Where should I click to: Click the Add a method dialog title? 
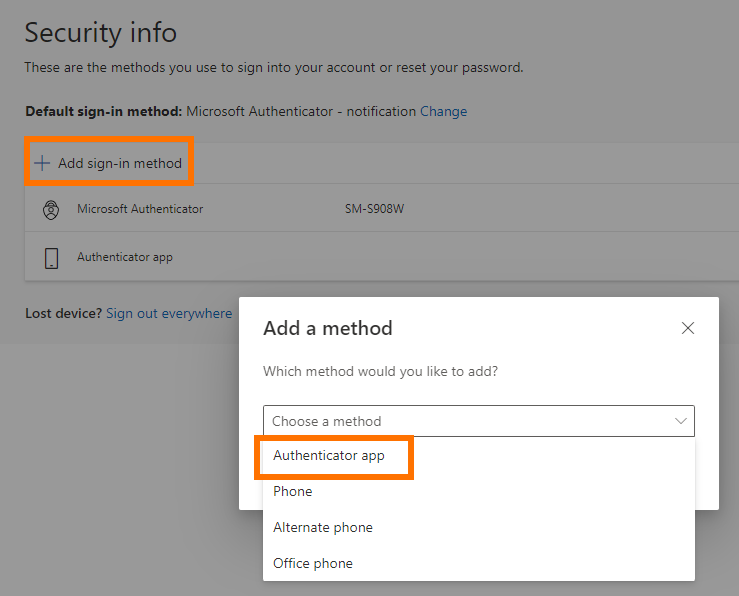(327, 328)
